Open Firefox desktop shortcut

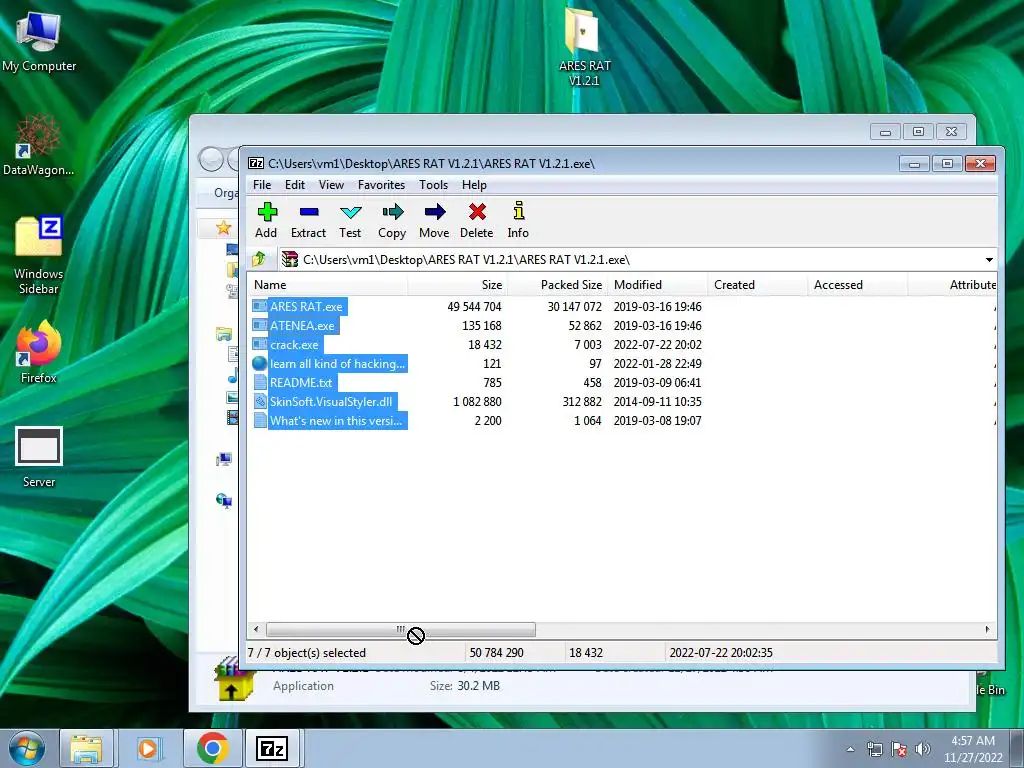coord(39,353)
